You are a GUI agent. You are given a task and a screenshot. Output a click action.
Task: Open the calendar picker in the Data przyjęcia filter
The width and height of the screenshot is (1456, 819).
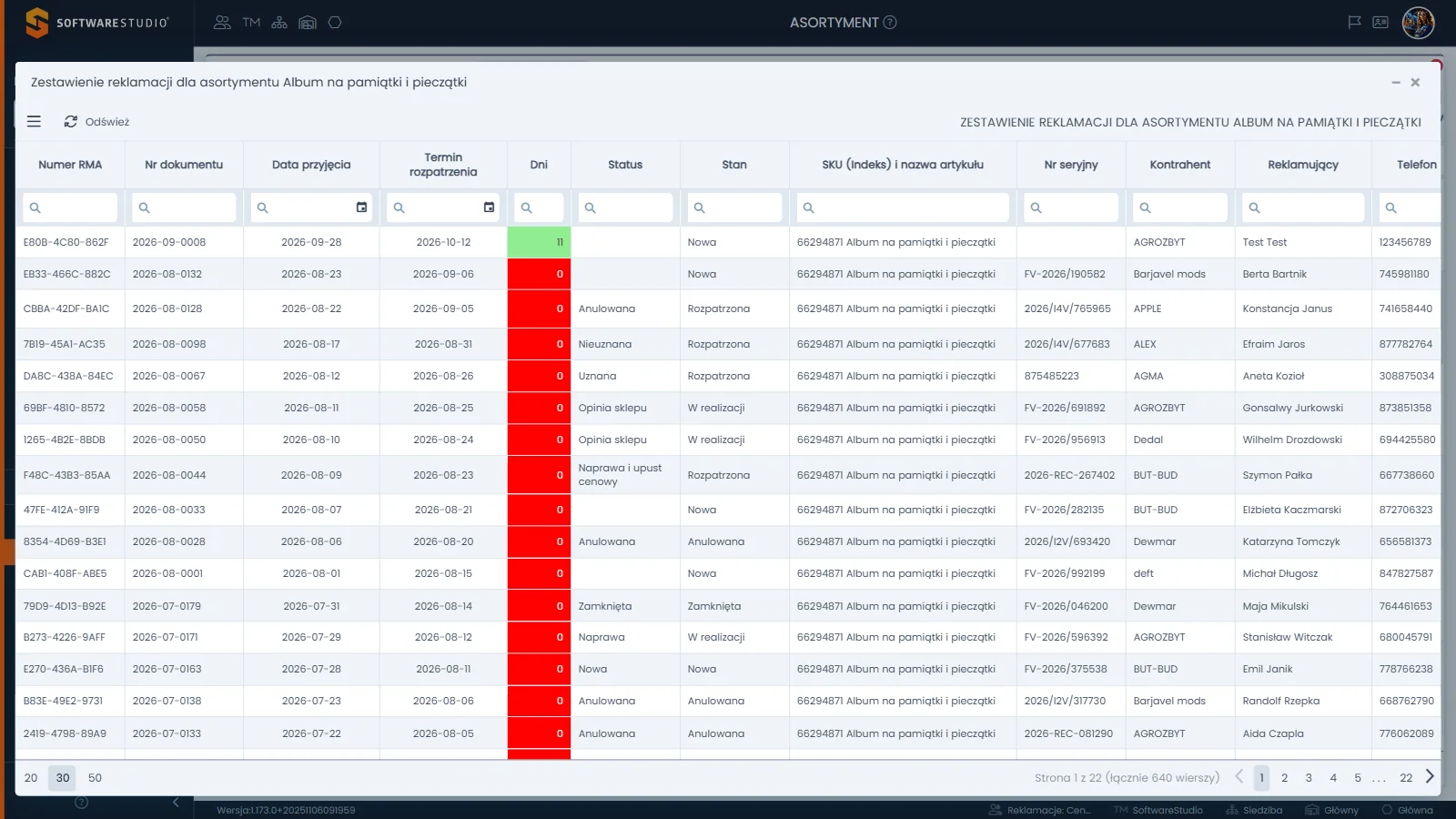361,207
